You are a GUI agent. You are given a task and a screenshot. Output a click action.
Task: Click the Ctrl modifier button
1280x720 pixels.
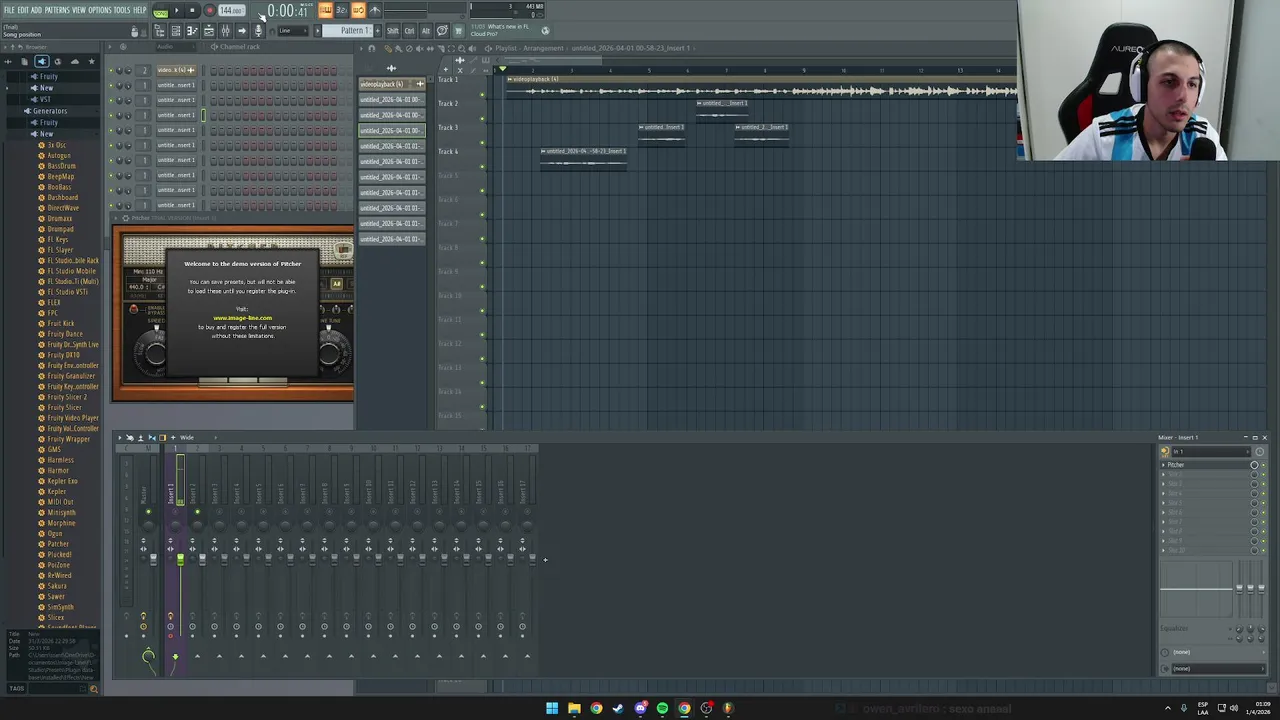tap(409, 30)
